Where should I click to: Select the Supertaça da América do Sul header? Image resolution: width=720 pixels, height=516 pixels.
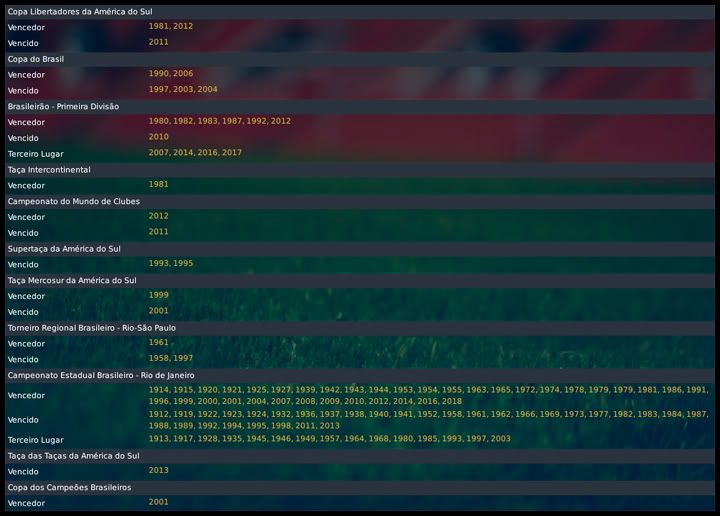(x=64, y=248)
